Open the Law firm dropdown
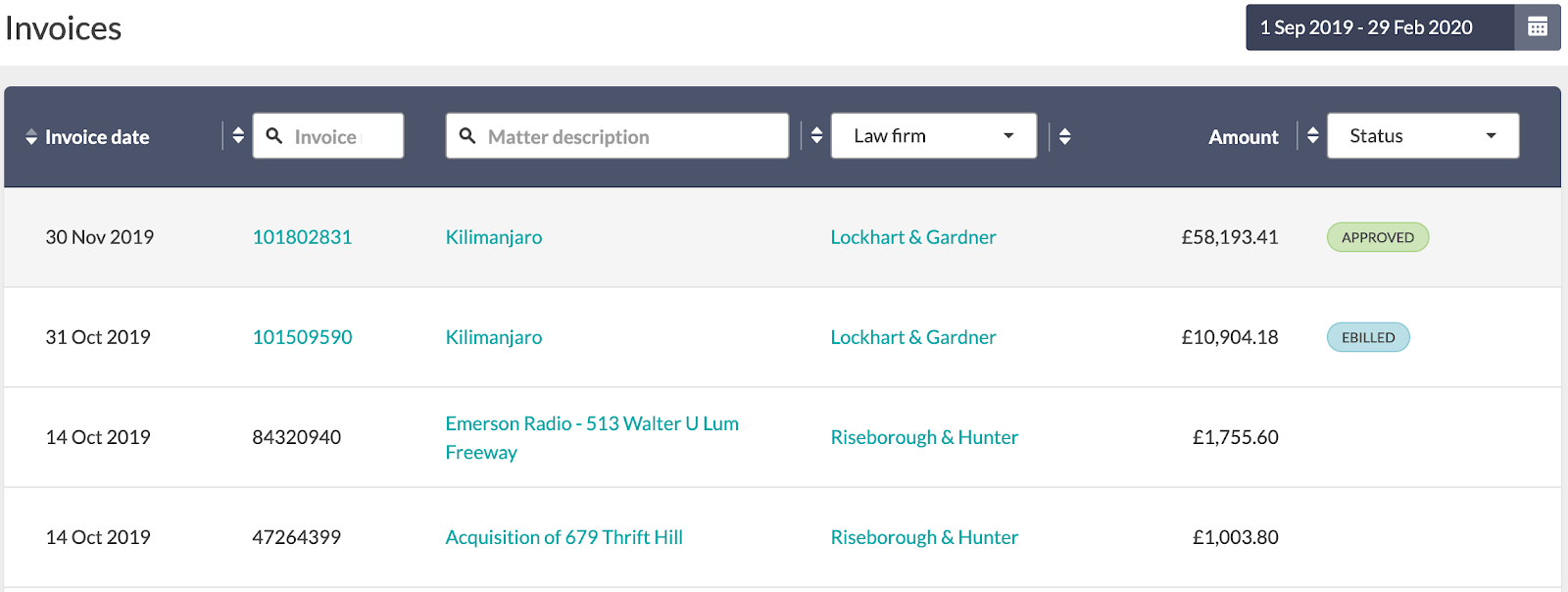The height and width of the screenshot is (592, 1568). pyautogui.click(x=934, y=135)
